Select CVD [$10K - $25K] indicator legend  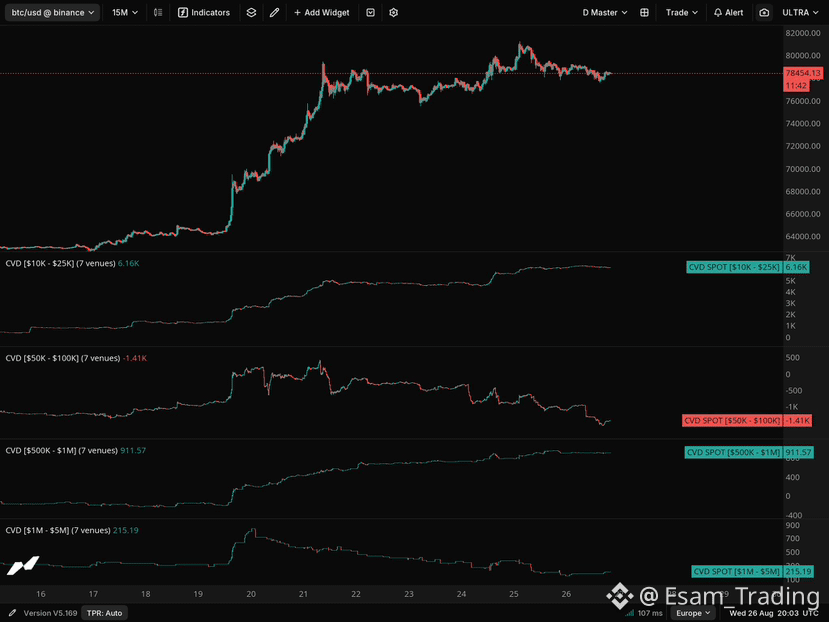(72, 263)
